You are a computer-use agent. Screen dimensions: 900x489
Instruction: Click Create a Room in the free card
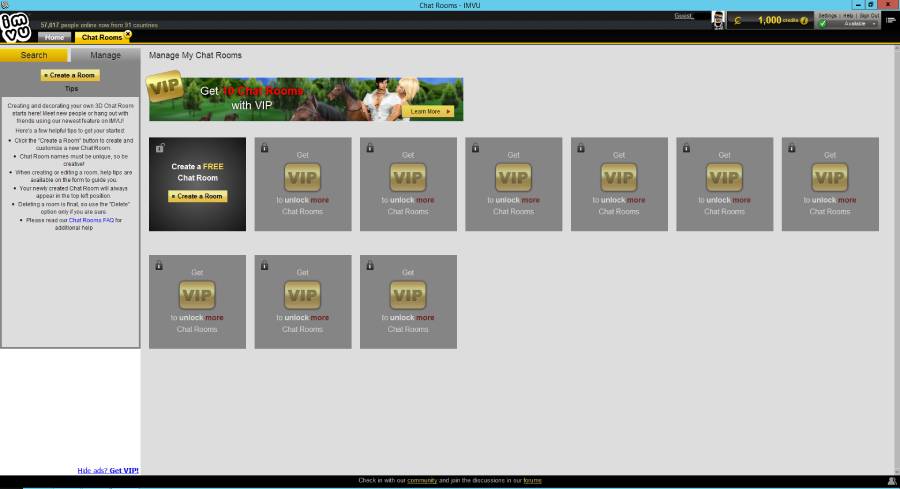(197, 196)
